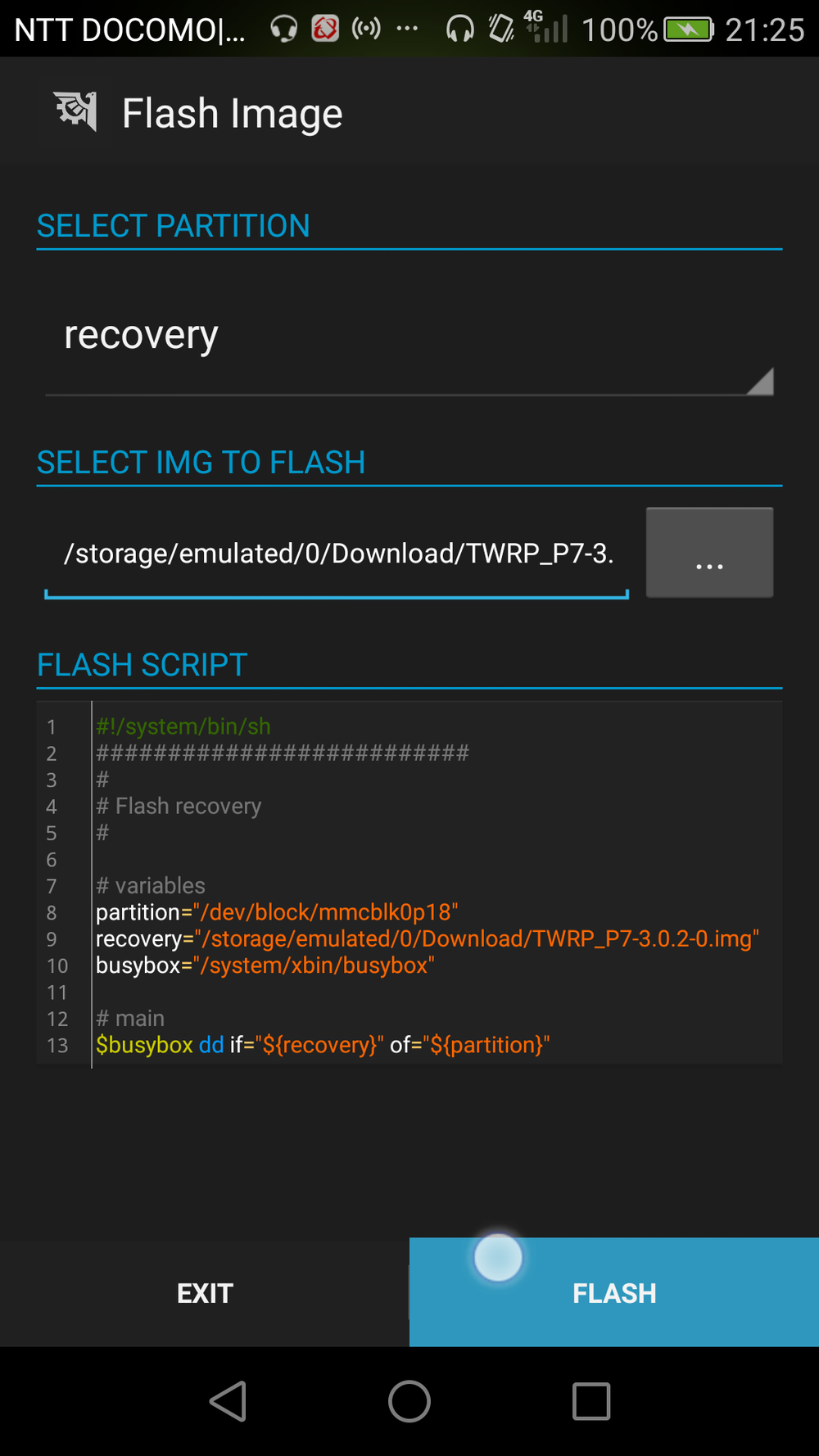819x1456 pixels.
Task: Tap the EXIT button
Action: (x=205, y=1292)
